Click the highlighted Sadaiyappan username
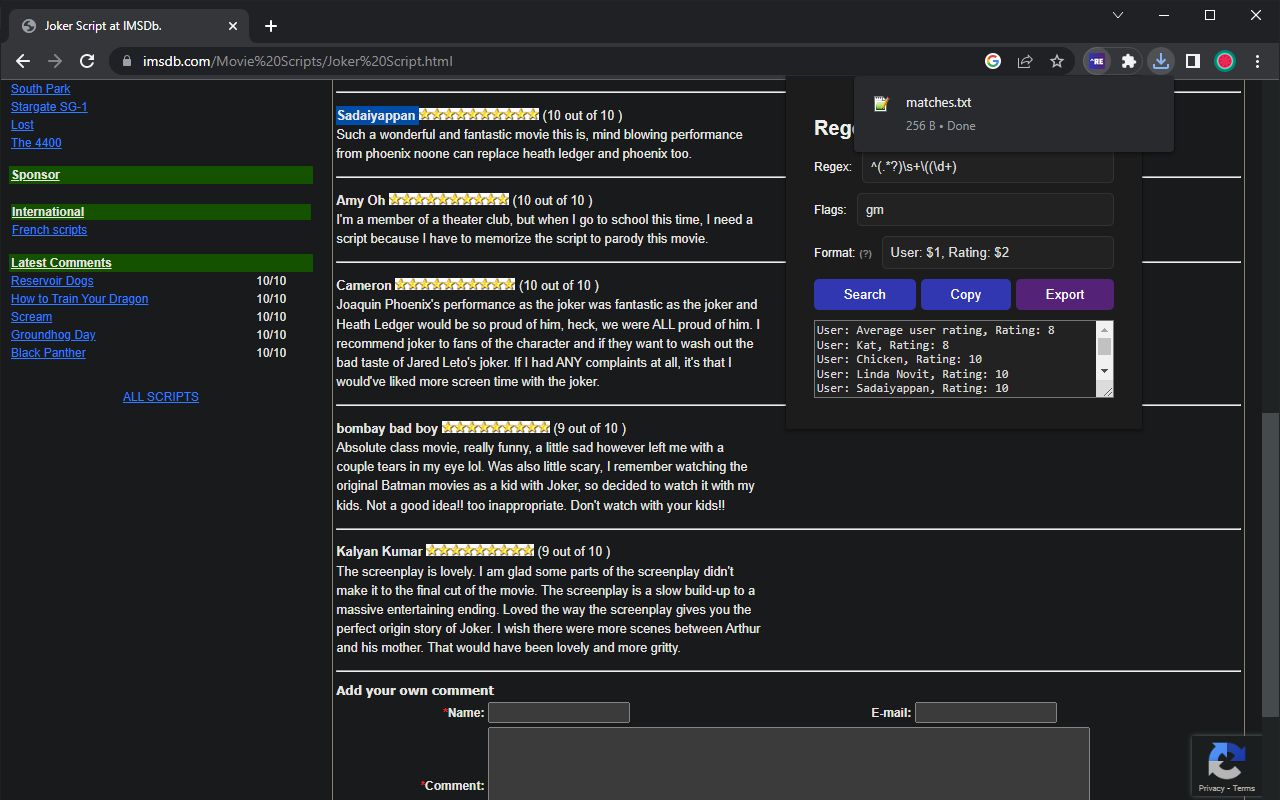 tap(376, 115)
